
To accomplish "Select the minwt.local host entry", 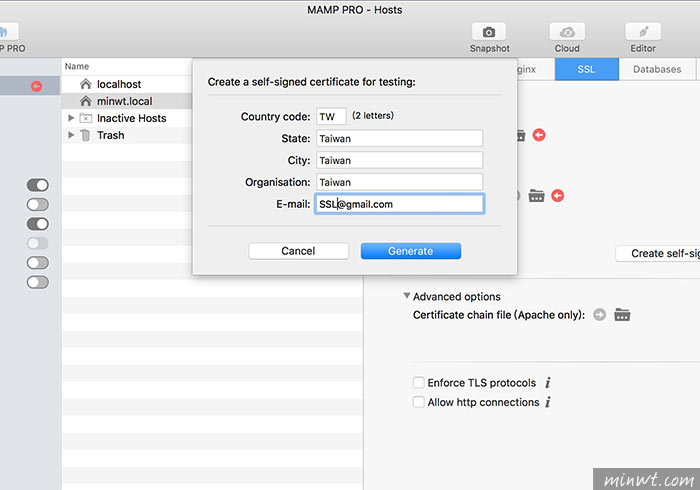I will click(x=127, y=101).
